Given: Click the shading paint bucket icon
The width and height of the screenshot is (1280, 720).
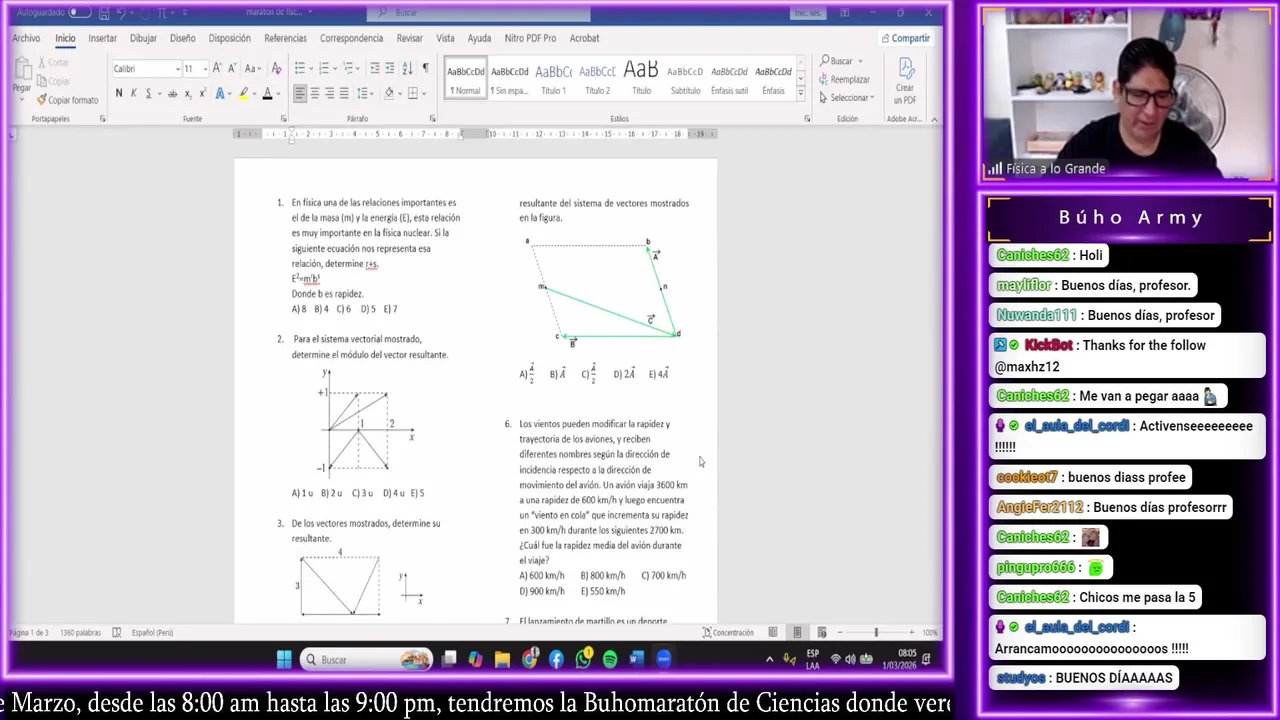Looking at the screenshot, I should pos(389,93).
